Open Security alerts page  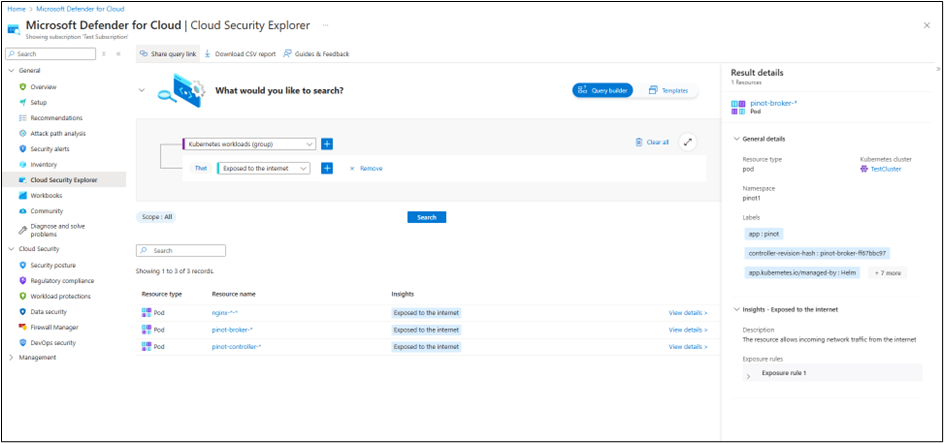click(50, 149)
